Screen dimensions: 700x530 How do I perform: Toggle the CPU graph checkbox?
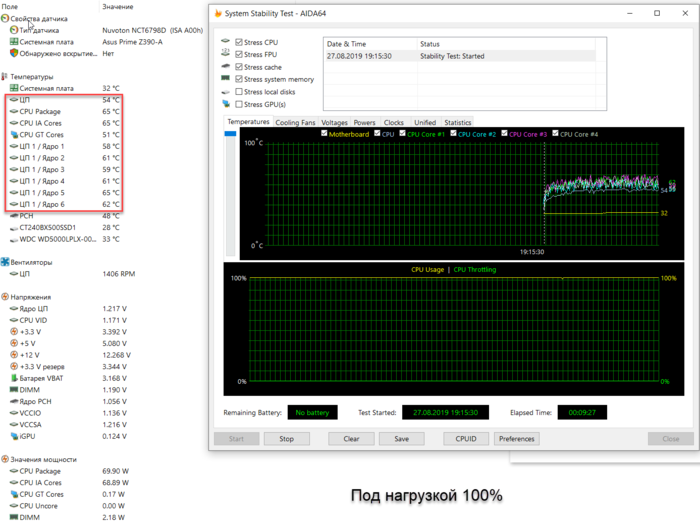click(377, 133)
